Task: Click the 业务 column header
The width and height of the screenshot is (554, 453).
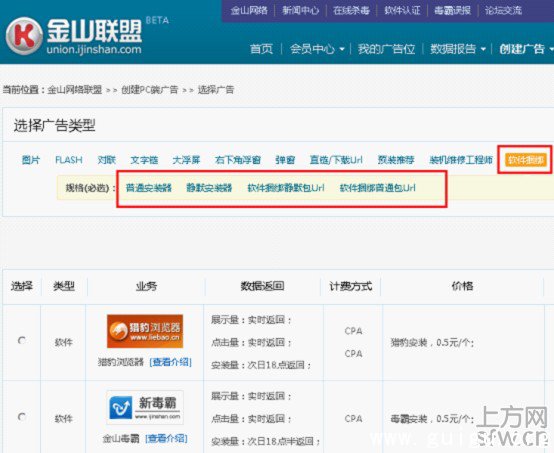Action: point(147,286)
